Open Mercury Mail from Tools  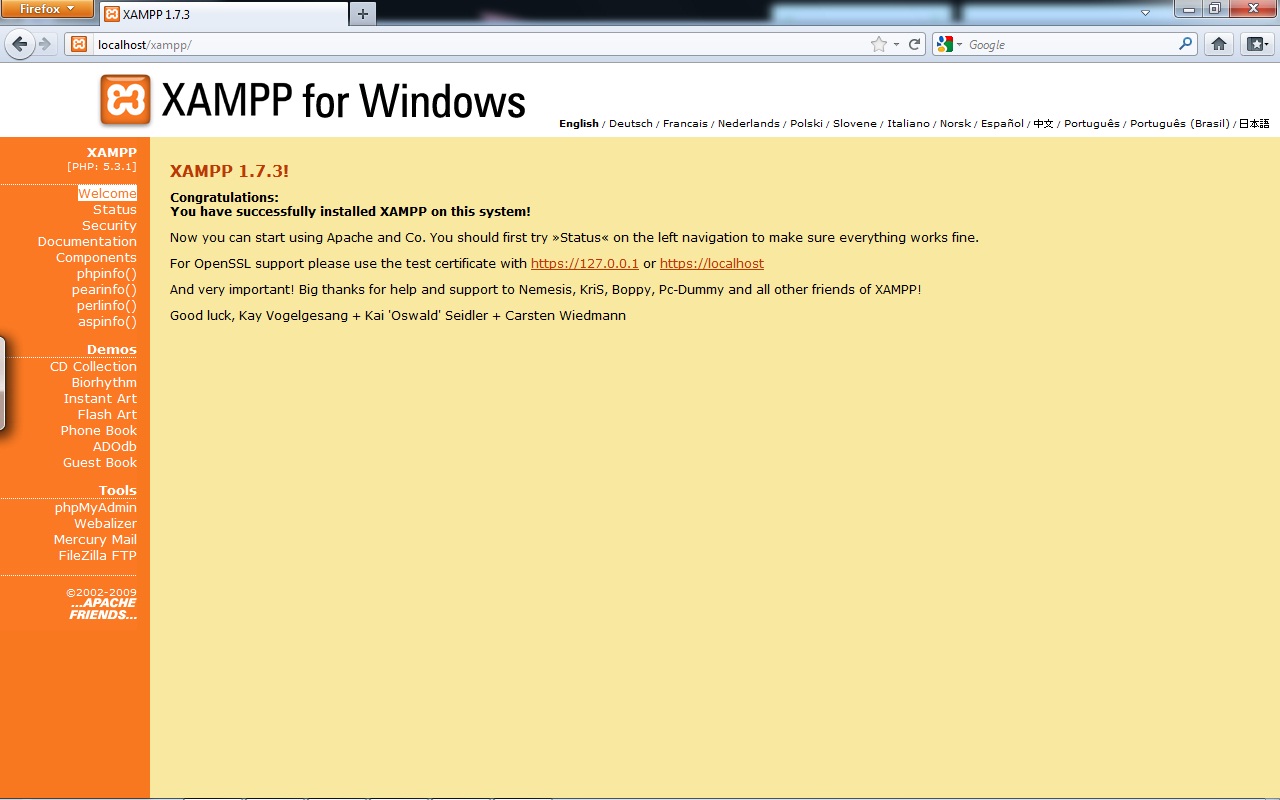(x=95, y=539)
